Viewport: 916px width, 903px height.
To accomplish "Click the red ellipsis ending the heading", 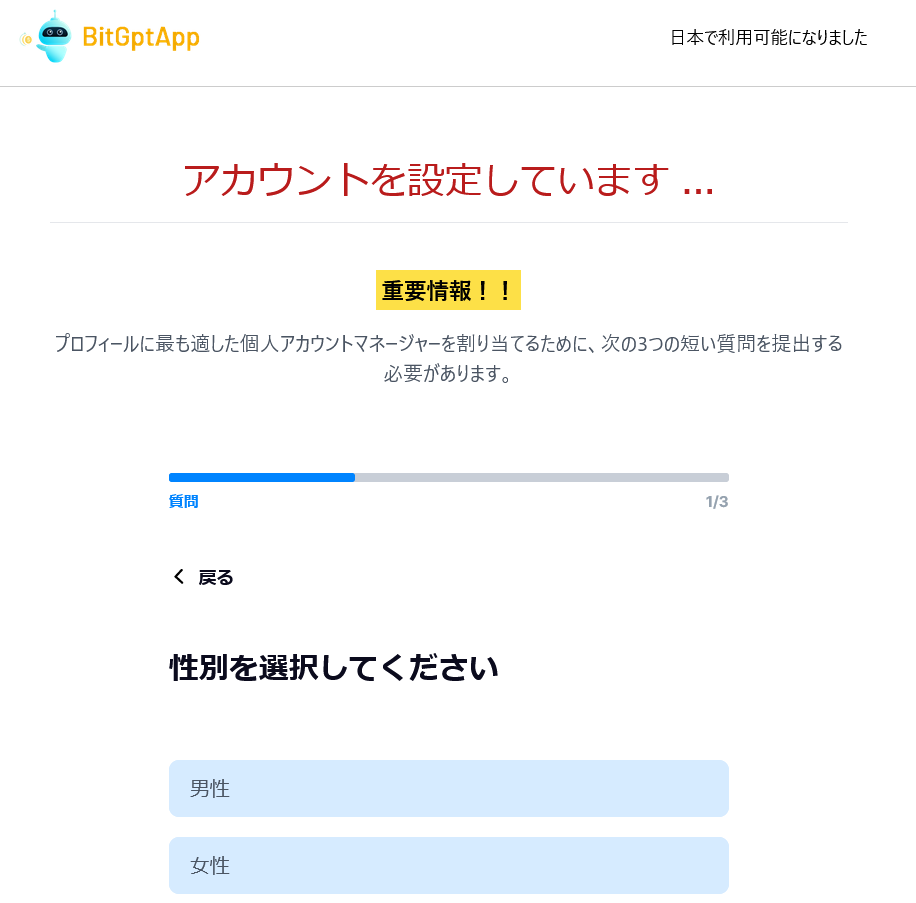I will [x=698, y=187].
